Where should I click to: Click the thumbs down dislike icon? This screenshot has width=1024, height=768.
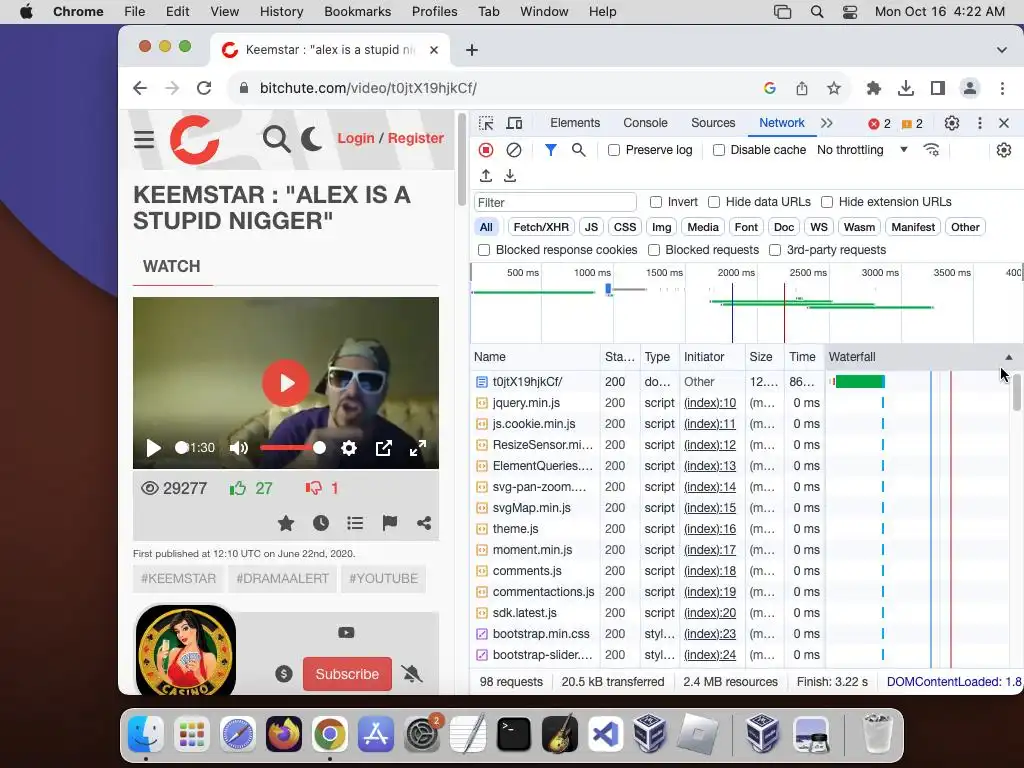(x=313, y=488)
